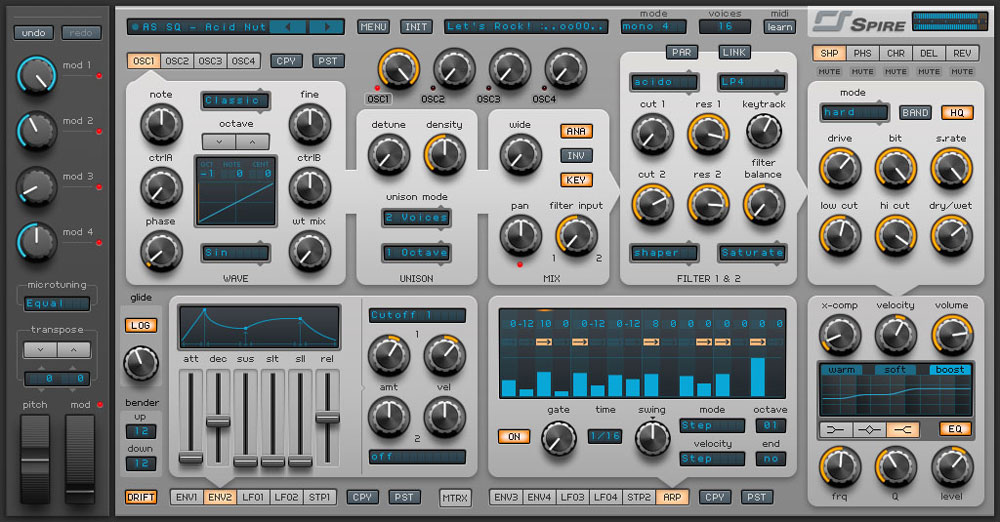Open the 2 Voices unison mode dropdown
Viewport: 1000px width, 522px height.
coord(416,218)
